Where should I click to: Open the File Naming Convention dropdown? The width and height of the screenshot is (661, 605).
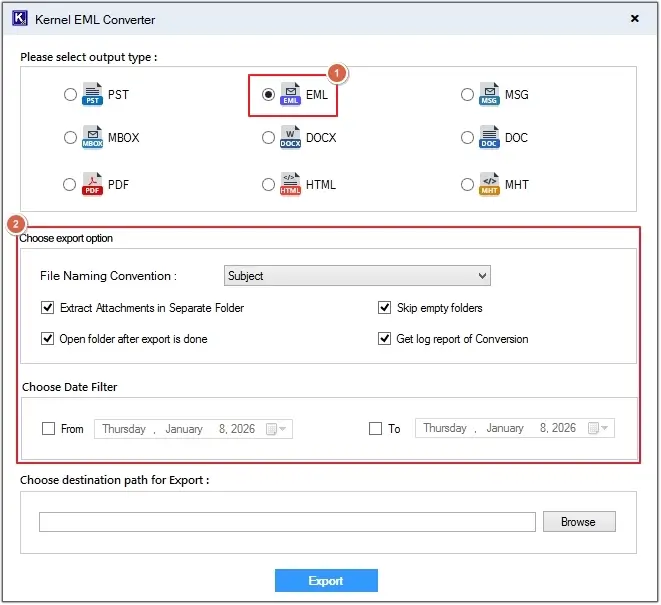pos(357,276)
